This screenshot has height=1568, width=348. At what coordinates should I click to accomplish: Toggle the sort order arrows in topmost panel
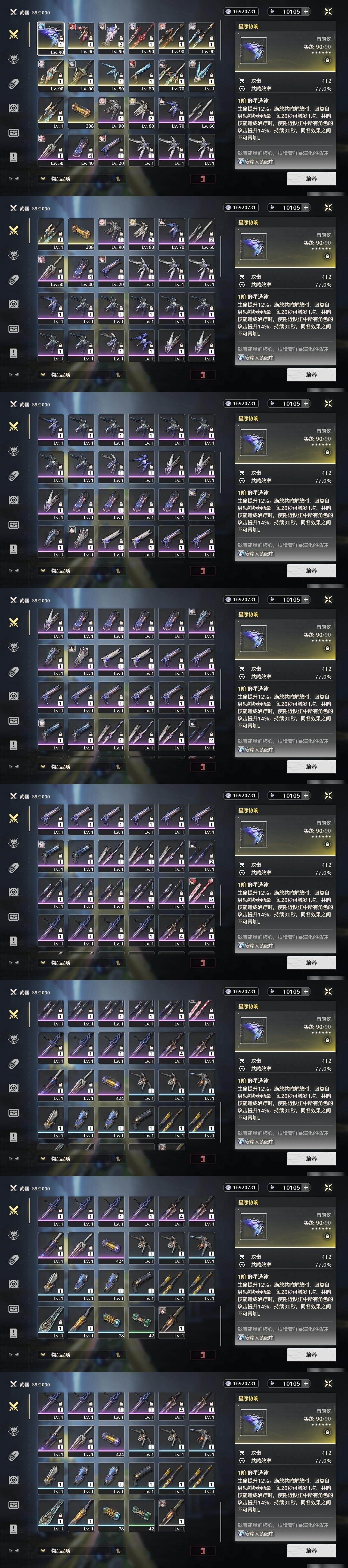[x=117, y=178]
